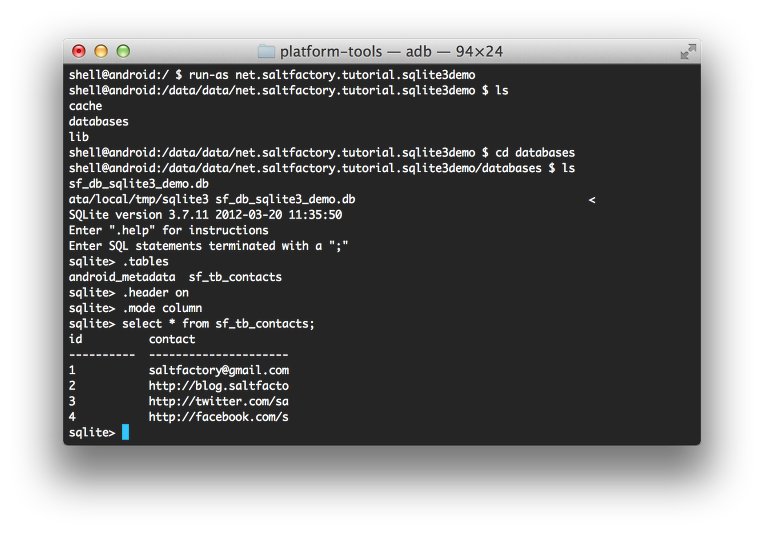Click the green zoom window button
Image resolution: width=764 pixels, height=533 pixels.
click(123, 51)
